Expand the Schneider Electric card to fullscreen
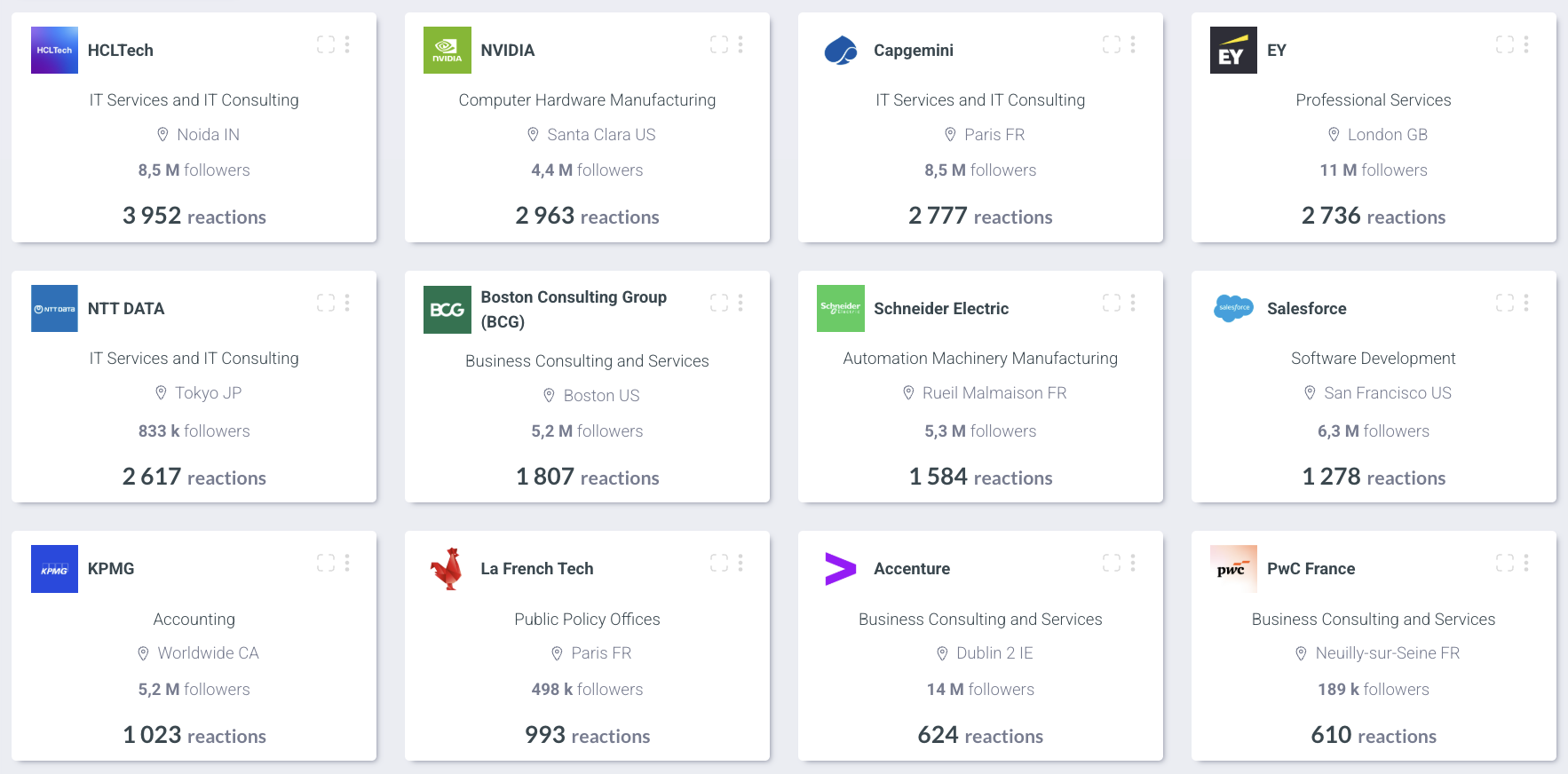Viewport: 1568px width, 774px height. [1112, 303]
